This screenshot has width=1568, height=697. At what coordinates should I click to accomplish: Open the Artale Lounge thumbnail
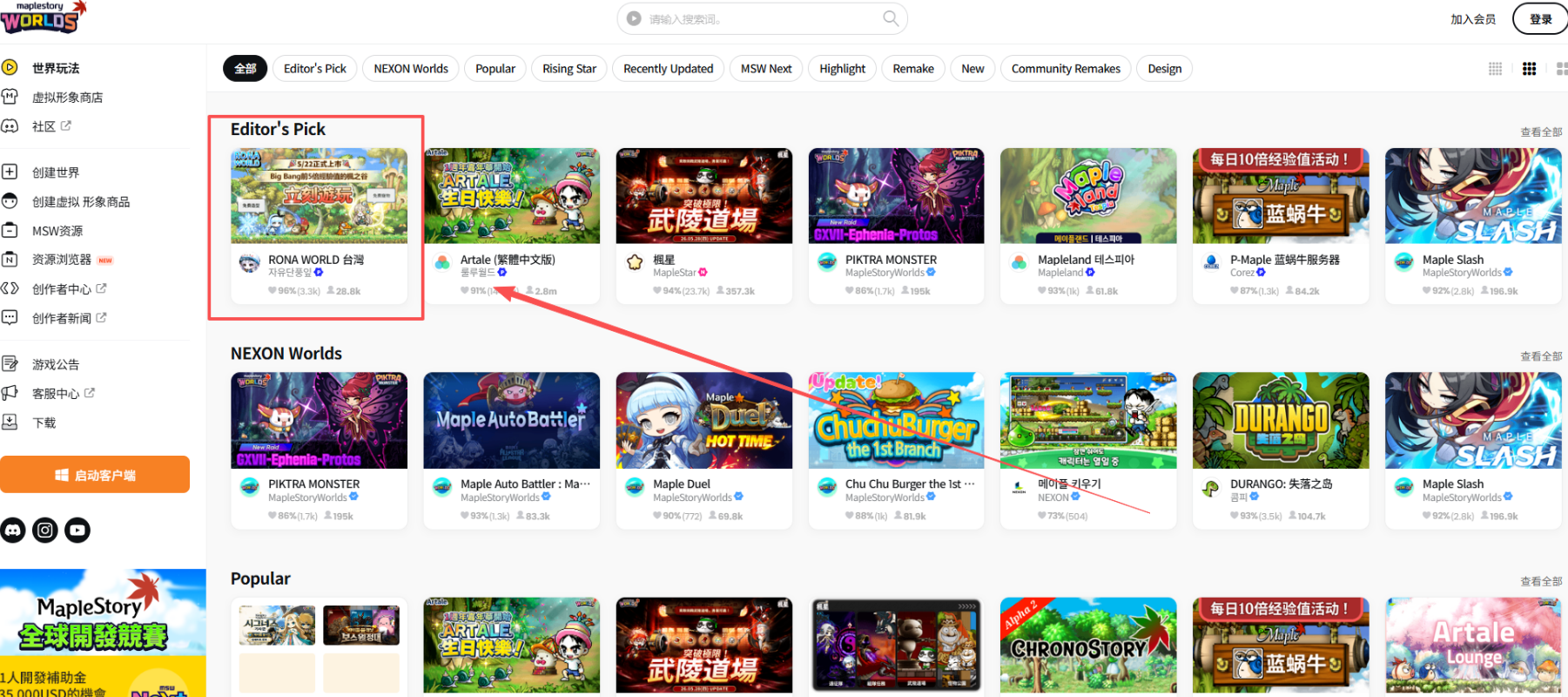tap(1473, 646)
